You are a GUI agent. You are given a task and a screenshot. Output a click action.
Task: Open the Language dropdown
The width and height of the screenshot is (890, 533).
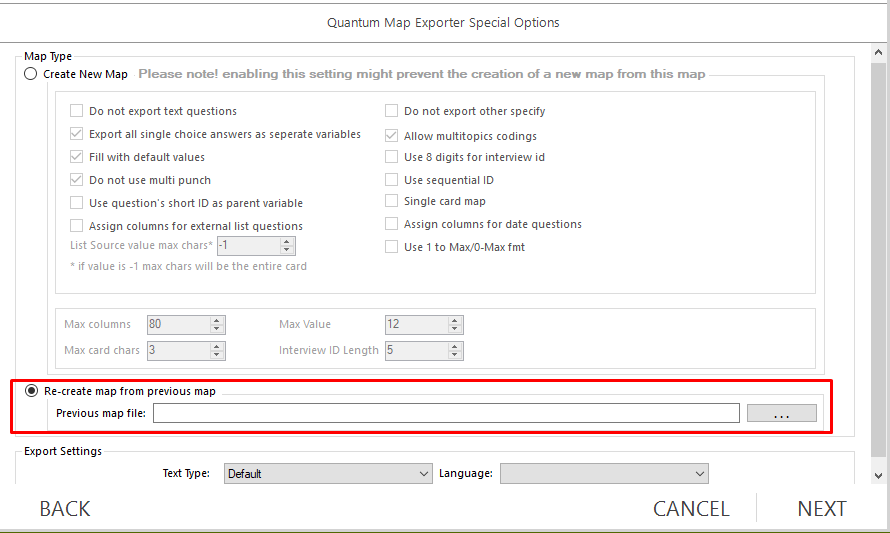coord(604,473)
